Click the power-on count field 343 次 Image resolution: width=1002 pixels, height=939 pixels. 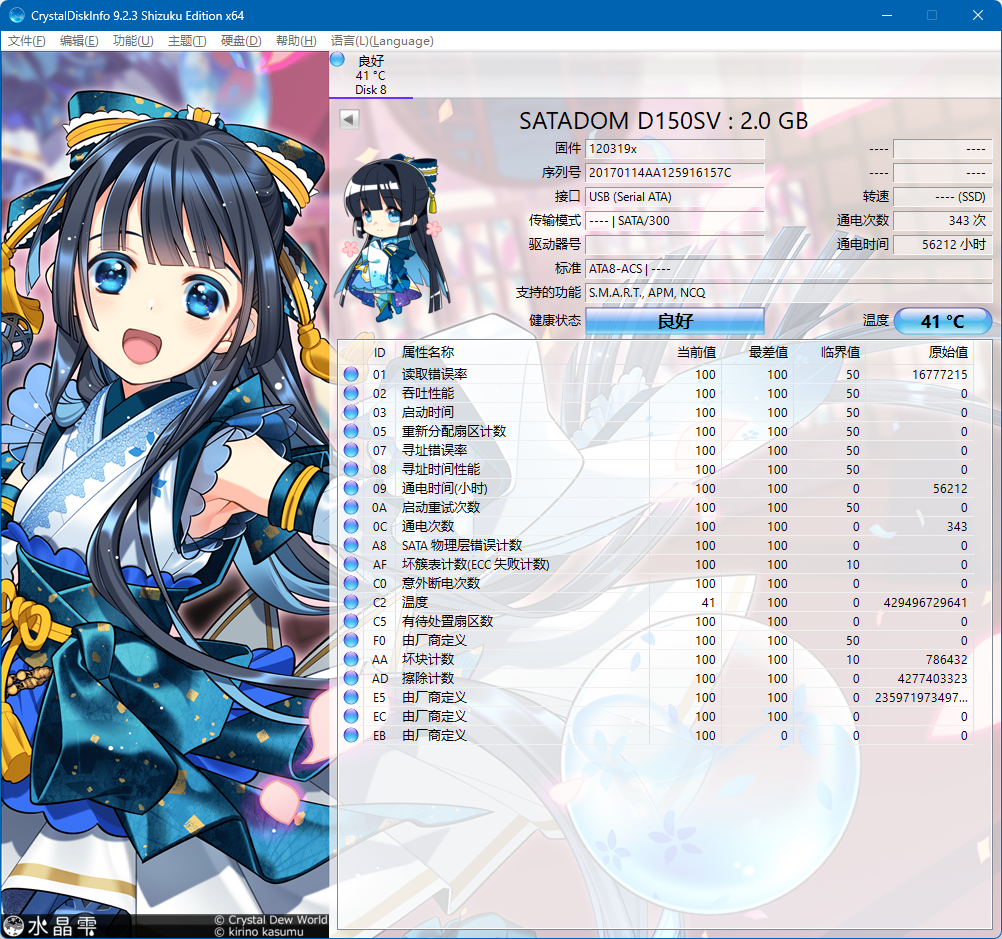(943, 221)
